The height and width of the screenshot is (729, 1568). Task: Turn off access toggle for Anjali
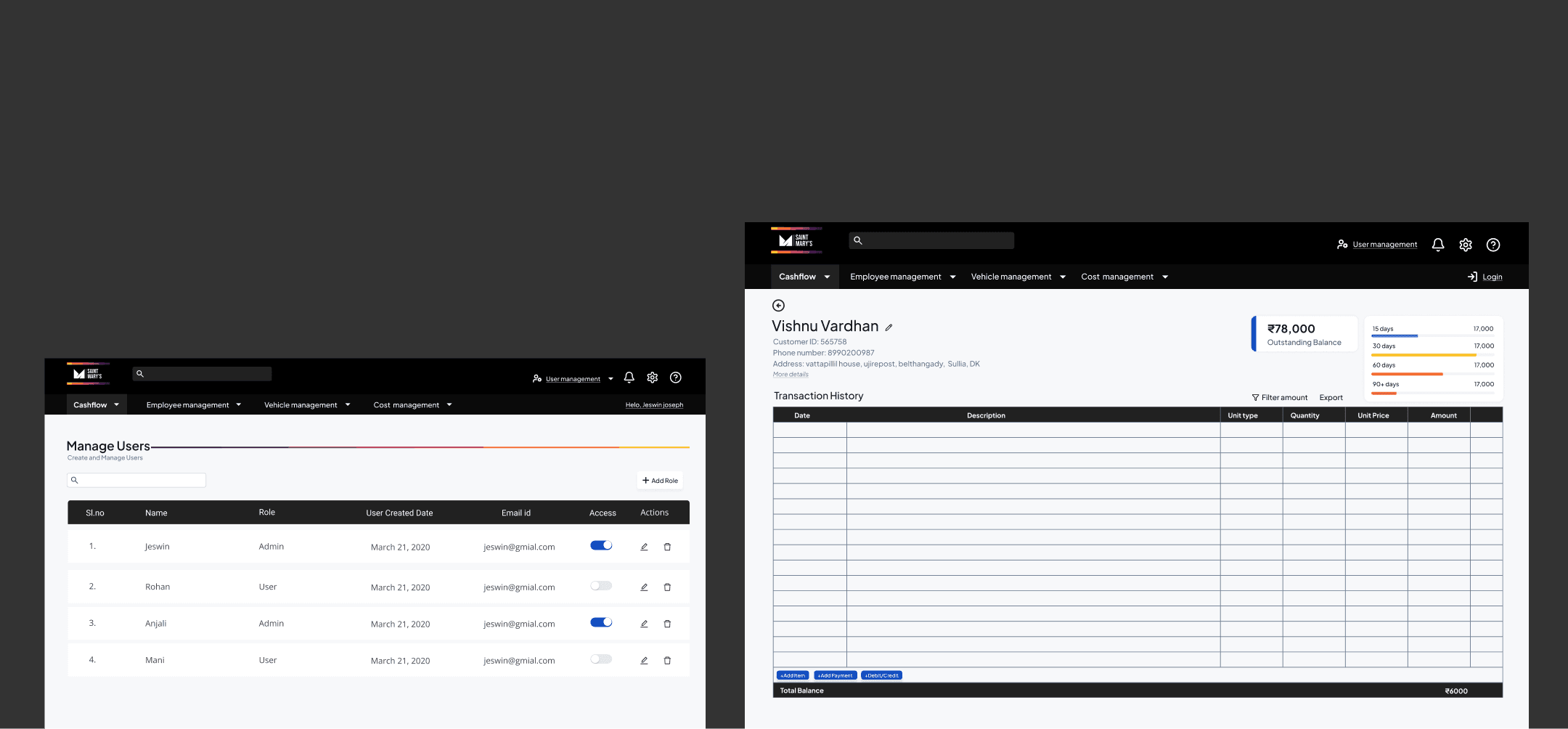click(x=601, y=622)
